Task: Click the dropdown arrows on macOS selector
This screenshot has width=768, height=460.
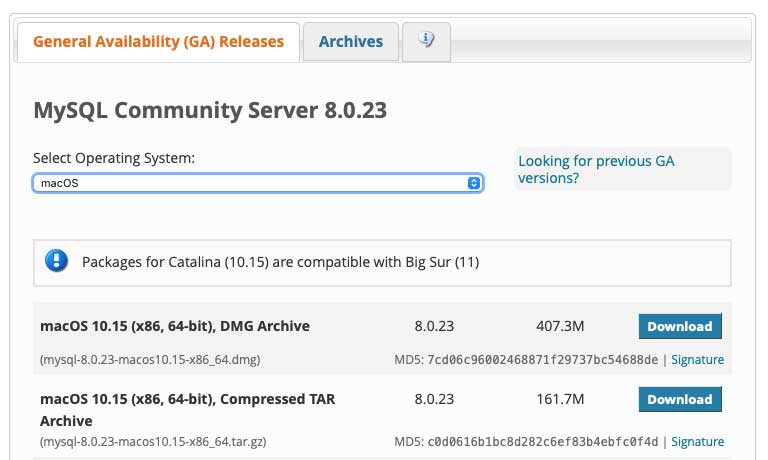Action: (x=474, y=183)
